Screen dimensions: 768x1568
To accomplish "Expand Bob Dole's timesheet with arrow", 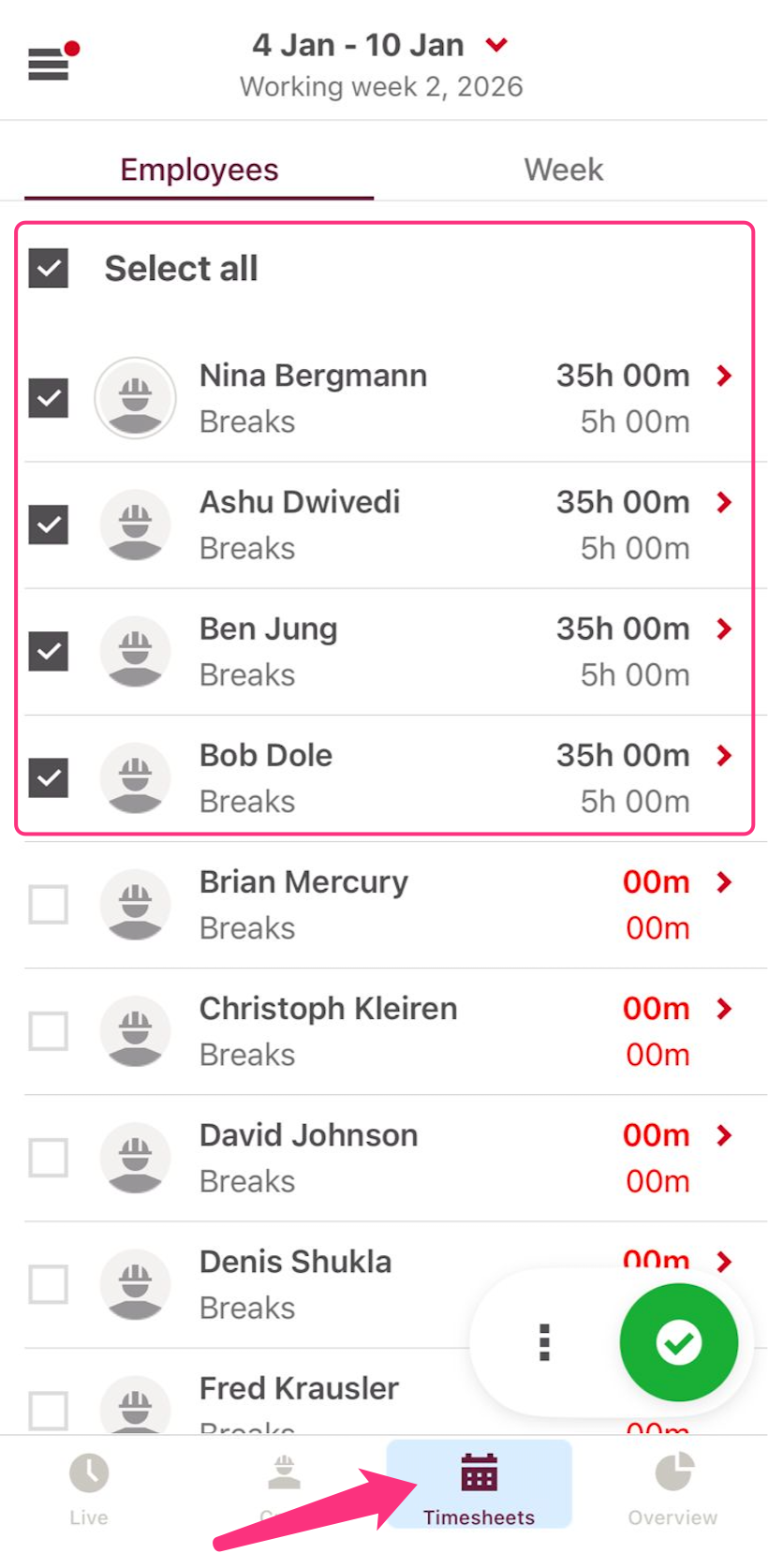I will point(724,756).
